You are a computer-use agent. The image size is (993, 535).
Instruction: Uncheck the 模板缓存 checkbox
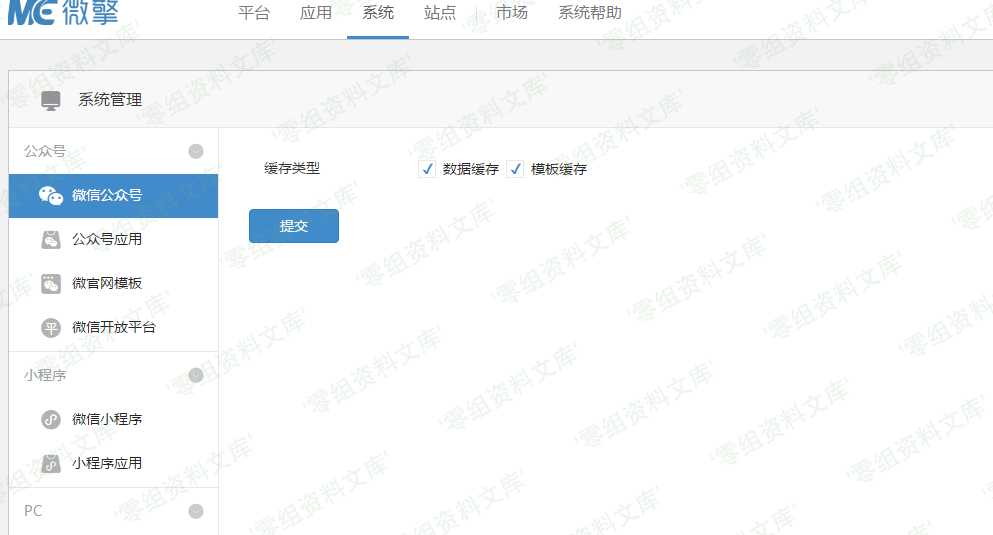516,170
